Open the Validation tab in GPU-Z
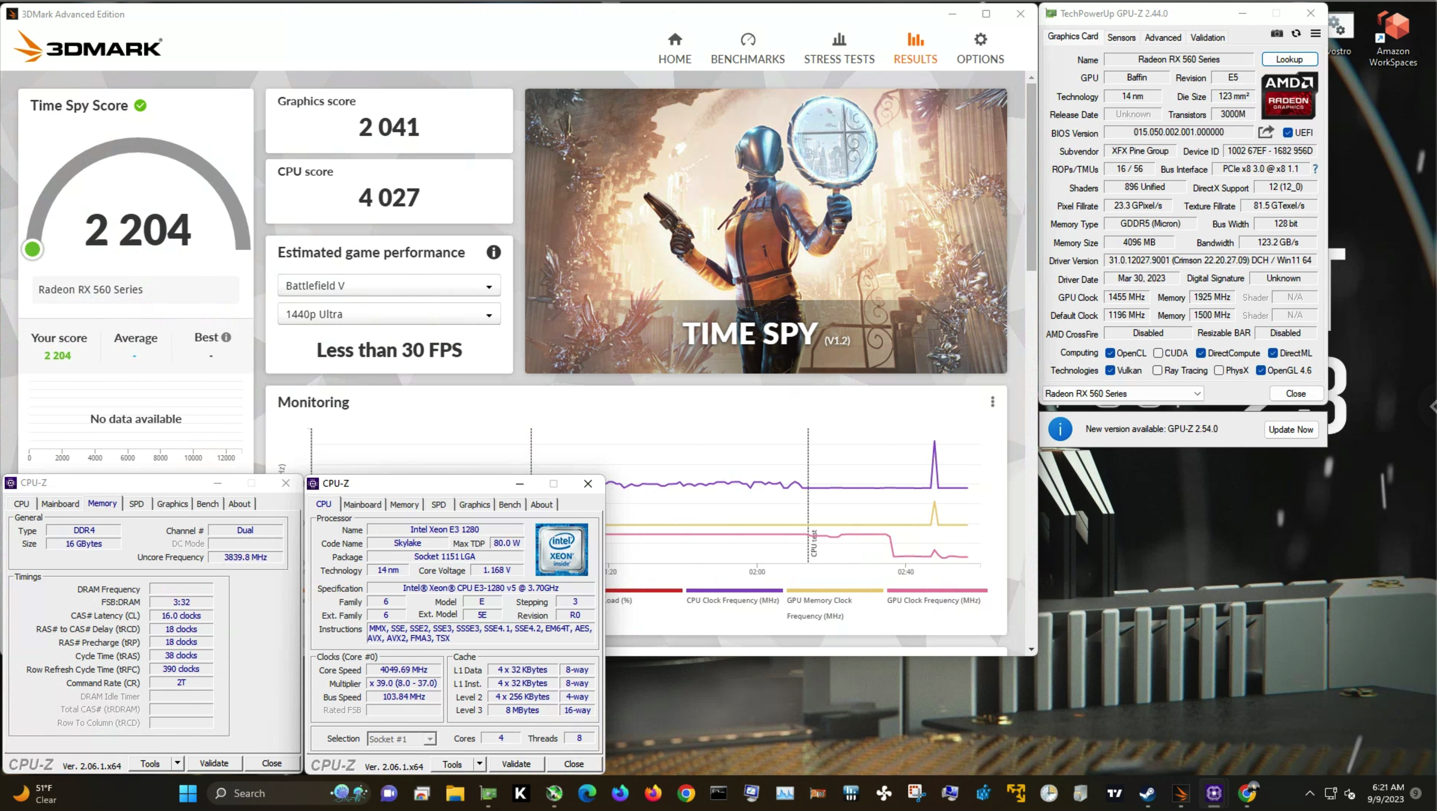The height and width of the screenshot is (811, 1437). point(1207,37)
